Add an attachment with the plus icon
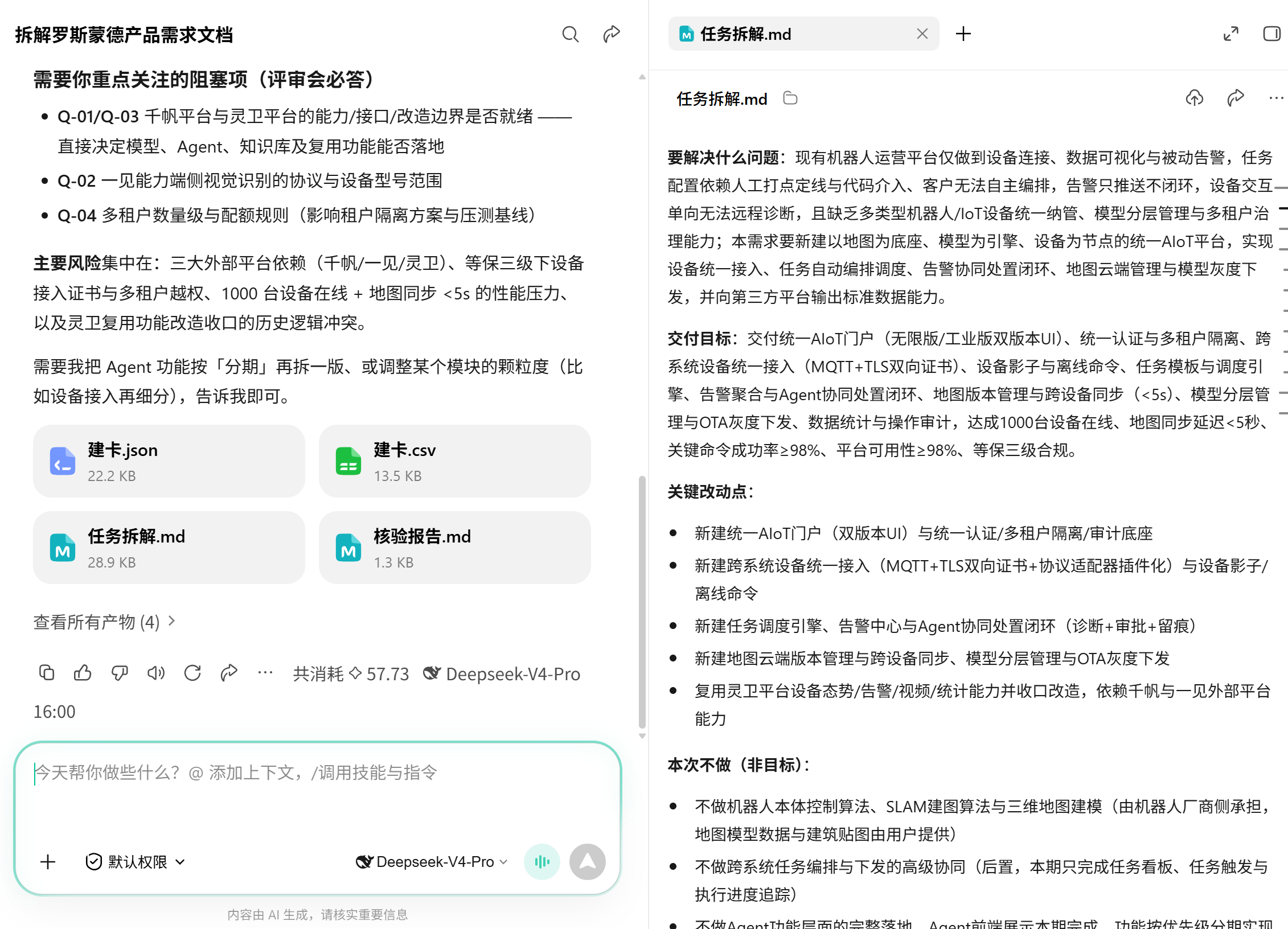1288x929 pixels. click(48, 862)
